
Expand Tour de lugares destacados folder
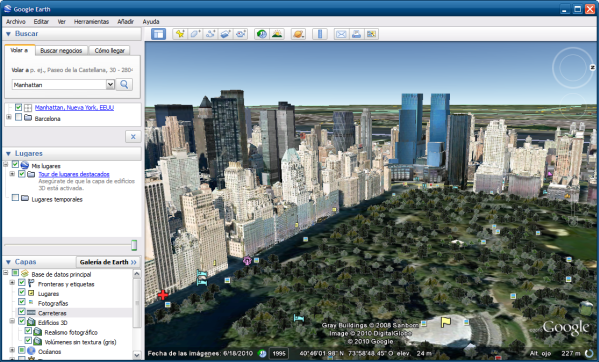click(12, 174)
